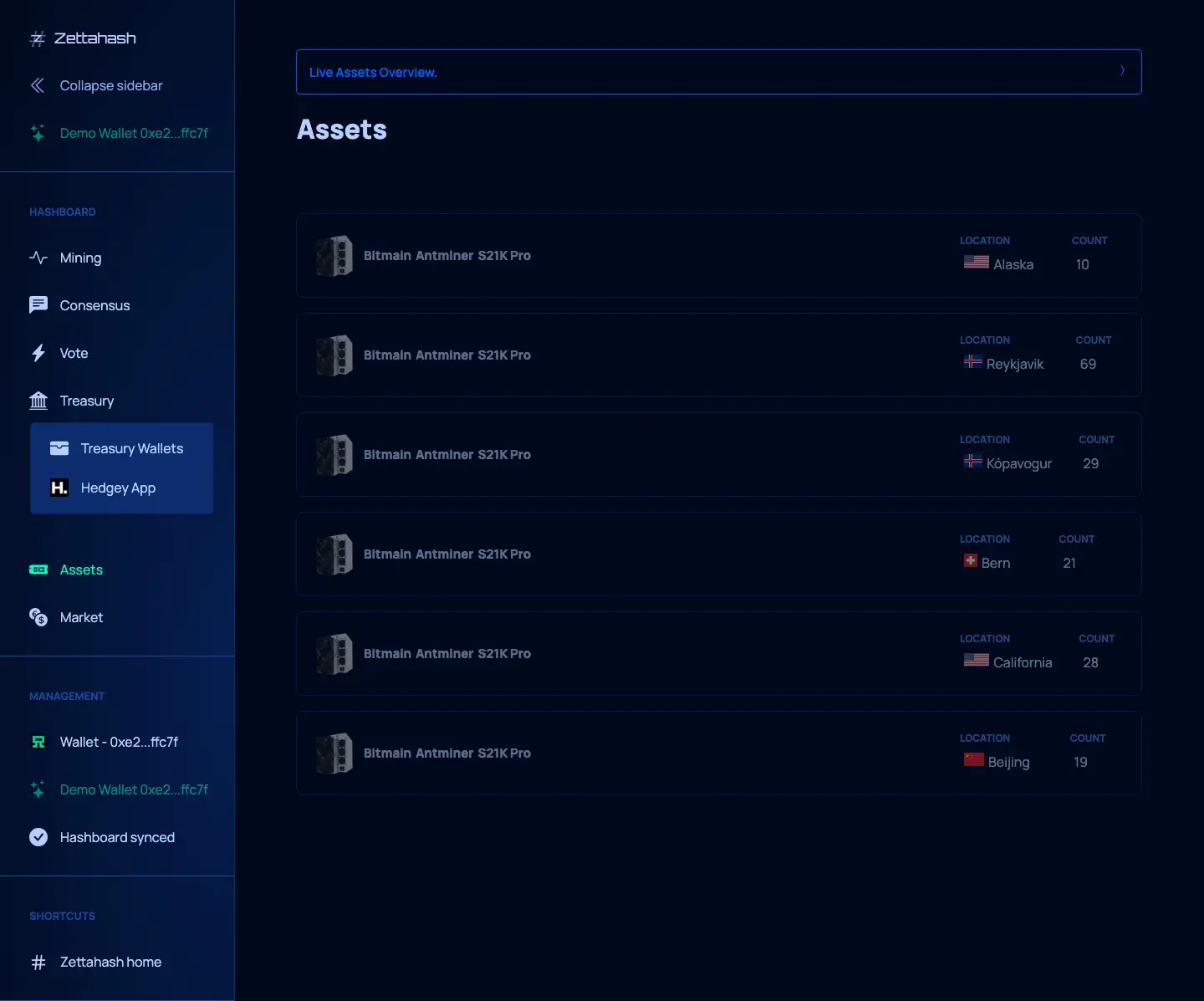
Task: Click the Reykjavik location text
Action: (x=1015, y=364)
